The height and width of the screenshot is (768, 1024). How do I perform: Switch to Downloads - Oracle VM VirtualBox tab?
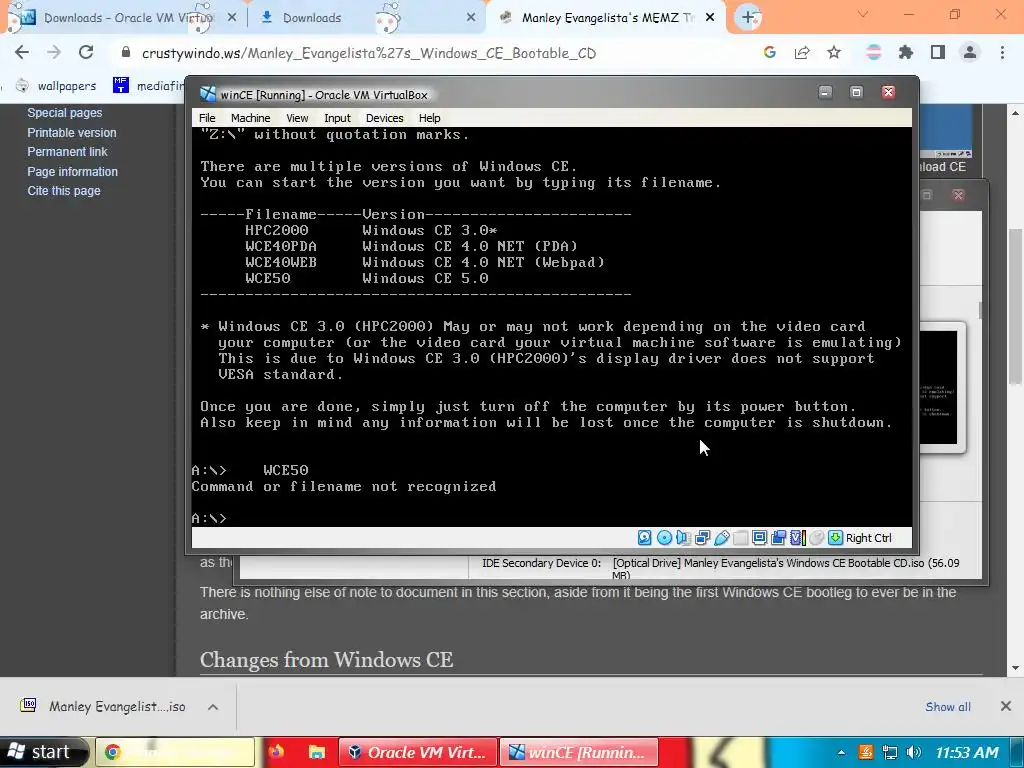(x=124, y=18)
